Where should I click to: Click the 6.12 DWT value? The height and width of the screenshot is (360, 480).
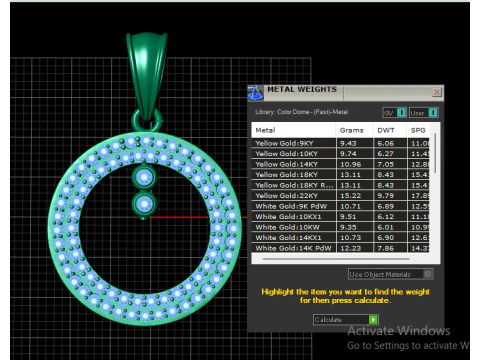point(386,217)
